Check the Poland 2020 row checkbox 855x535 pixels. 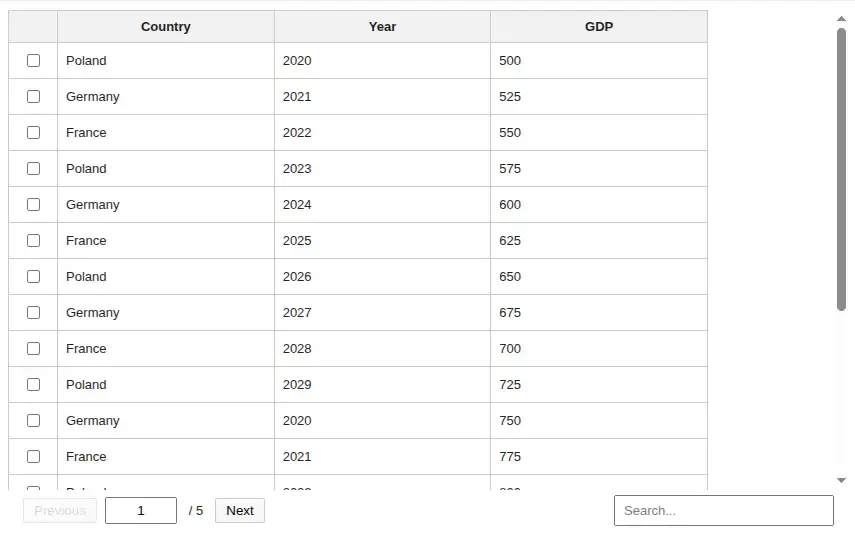[33, 60]
